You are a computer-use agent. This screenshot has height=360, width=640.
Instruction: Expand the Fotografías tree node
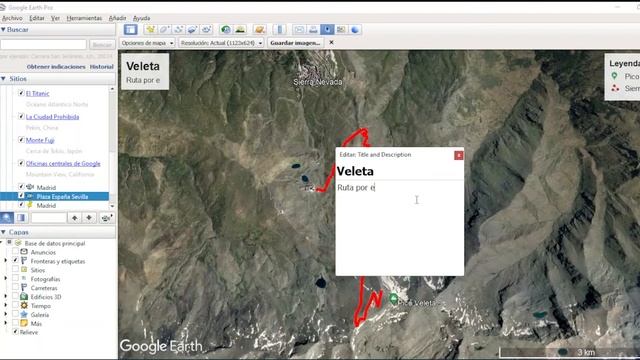[5, 279]
